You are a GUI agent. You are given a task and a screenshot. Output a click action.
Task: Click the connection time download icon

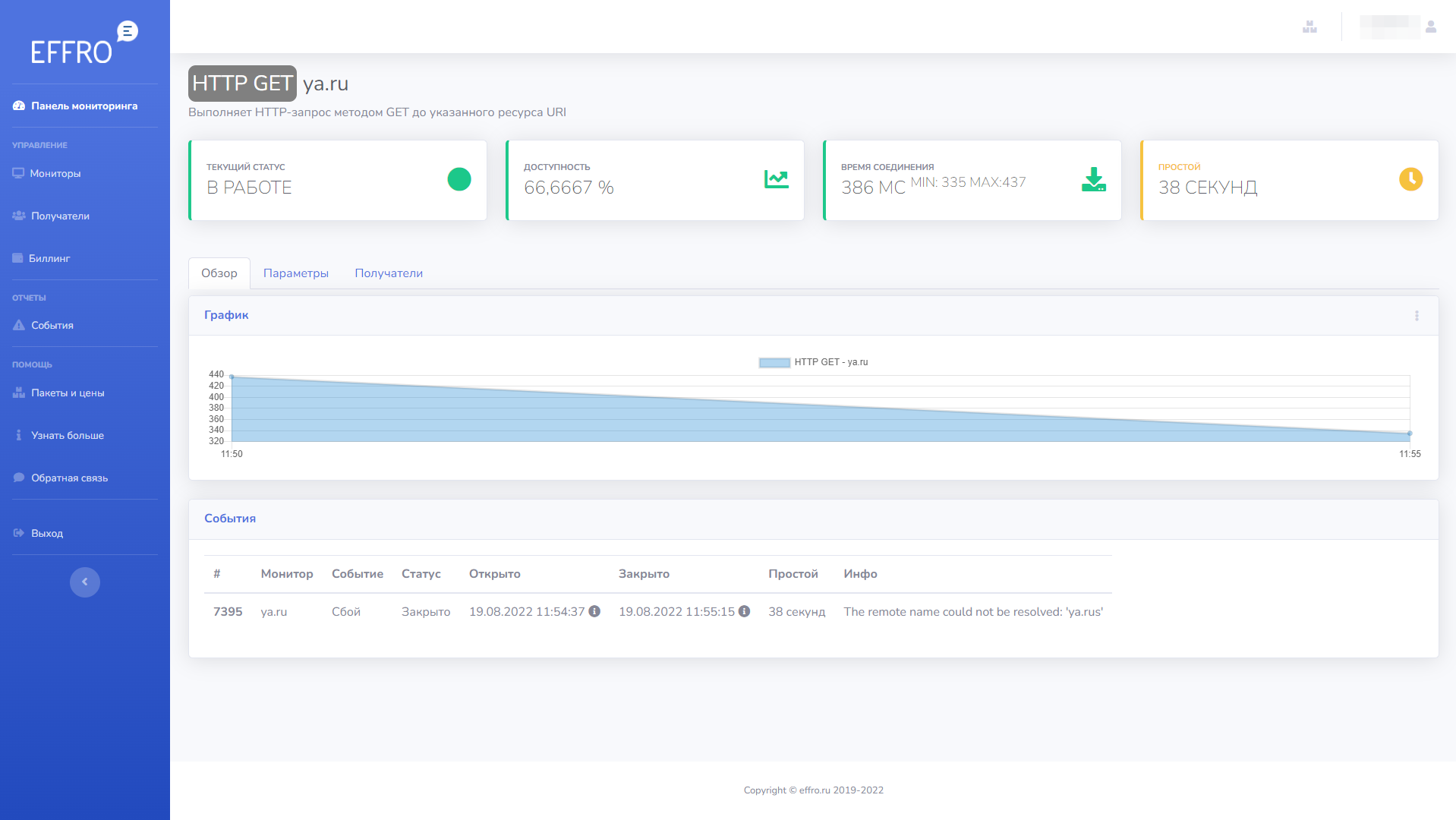pos(1093,179)
